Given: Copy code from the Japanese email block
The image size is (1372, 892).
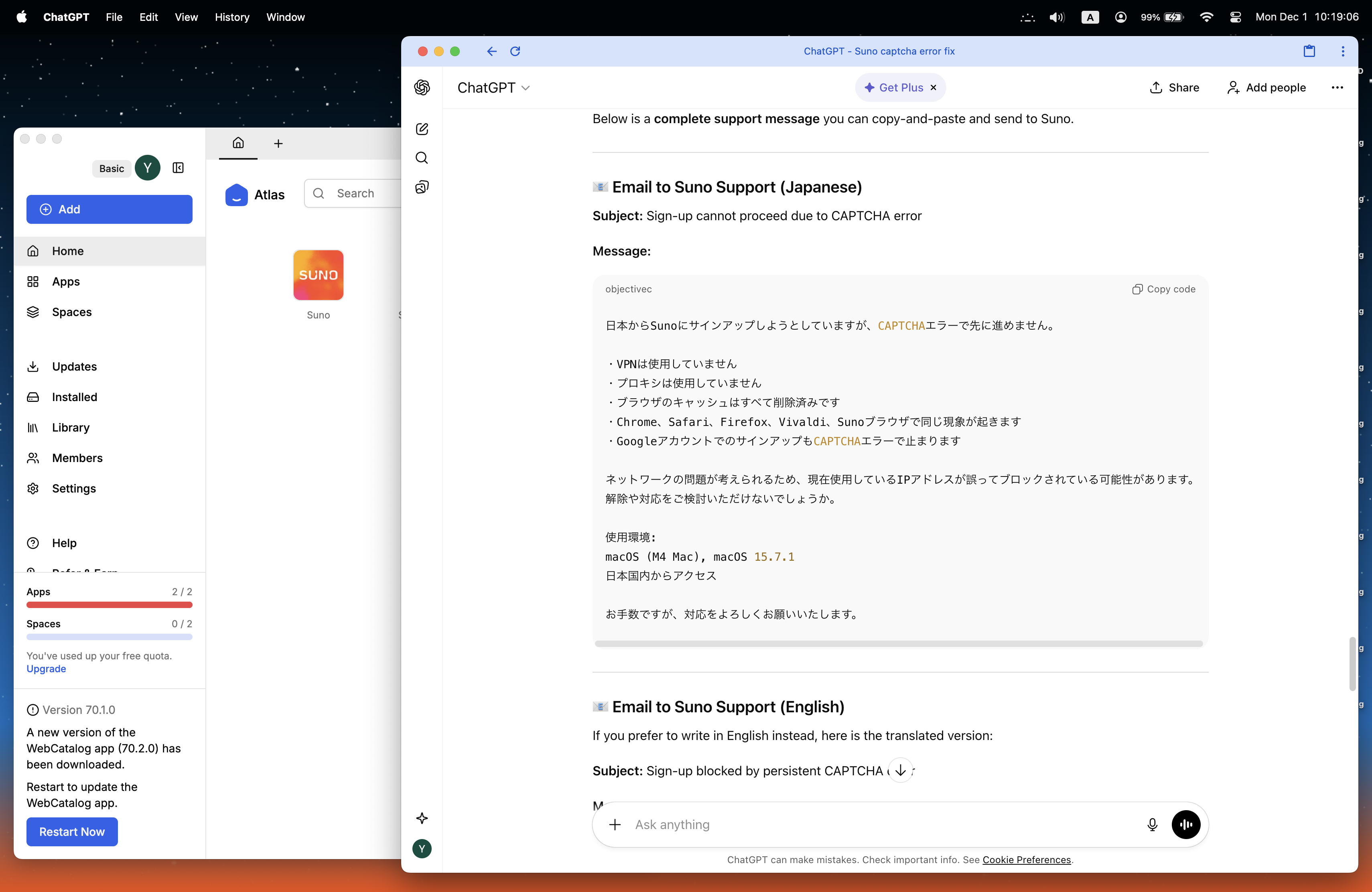Looking at the screenshot, I should point(1164,289).
